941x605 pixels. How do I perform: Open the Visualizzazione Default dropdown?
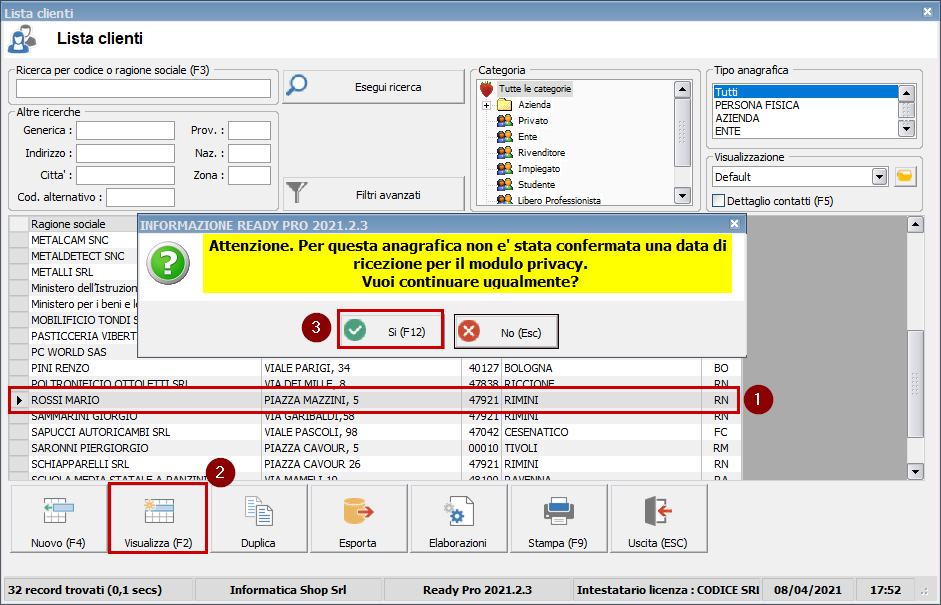[x=879, y=176]
